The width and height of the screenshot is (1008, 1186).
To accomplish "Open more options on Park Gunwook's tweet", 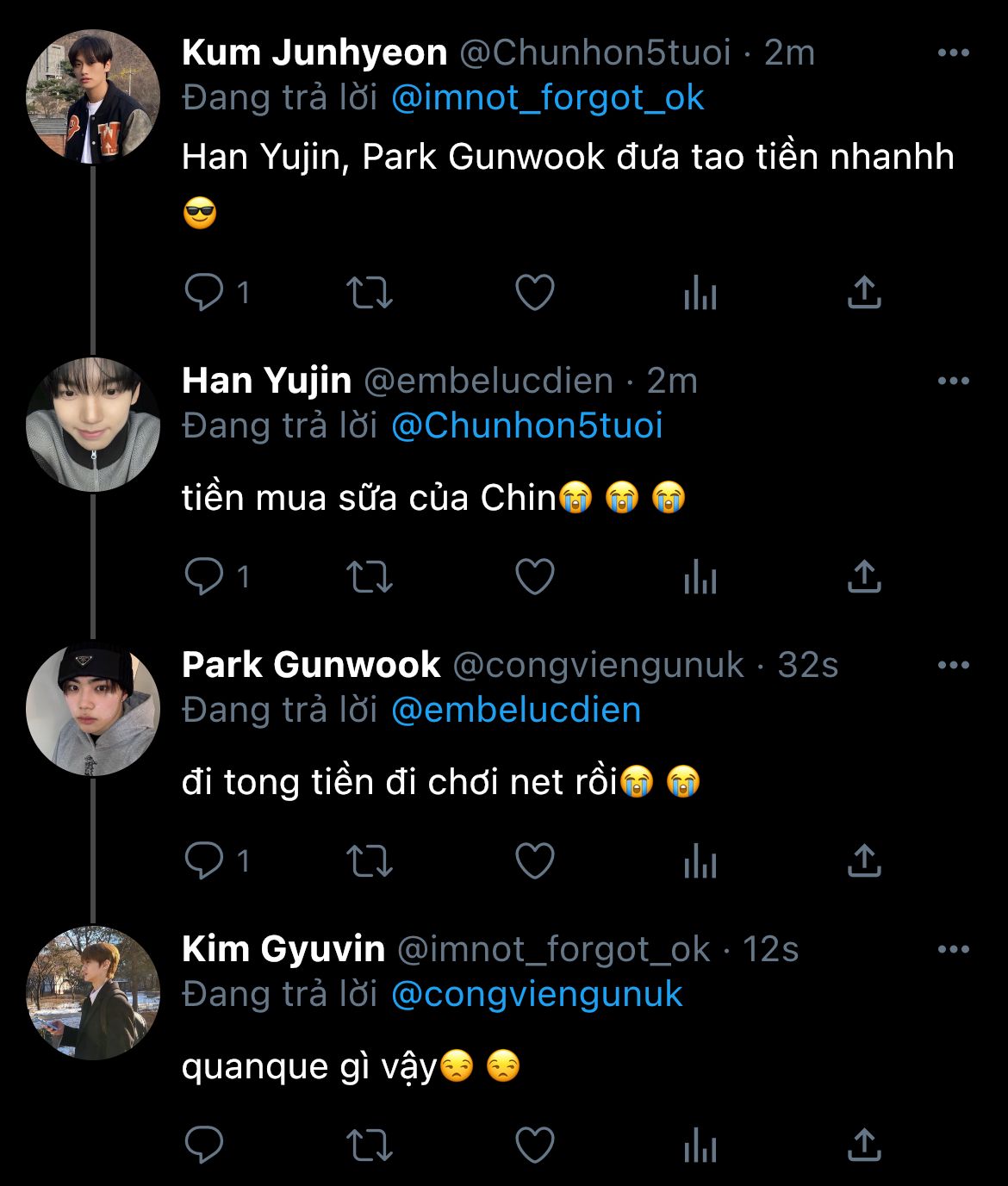I will [953, 665].
